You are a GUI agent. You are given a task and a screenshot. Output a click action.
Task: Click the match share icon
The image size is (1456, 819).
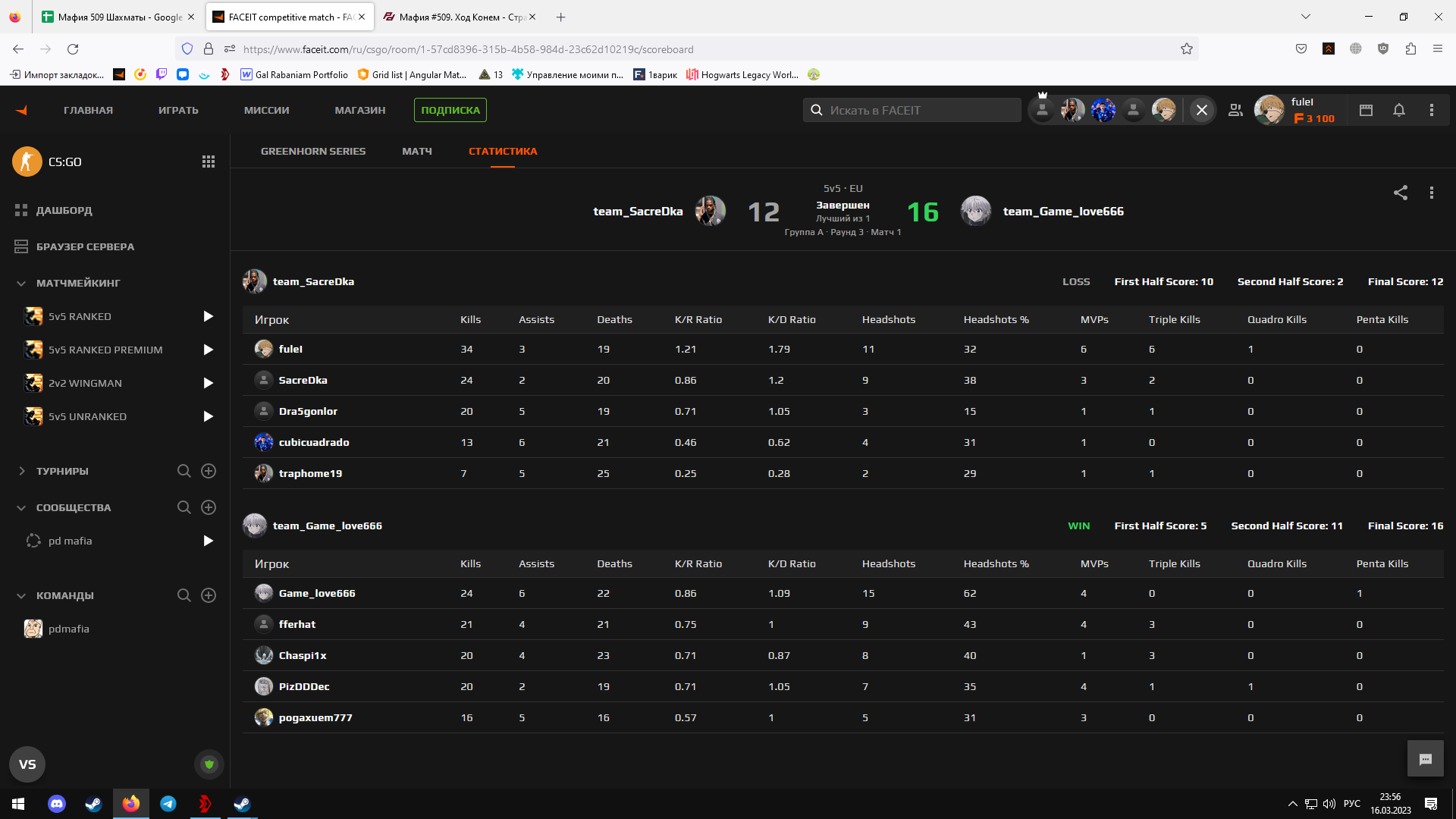point(1400,193)
